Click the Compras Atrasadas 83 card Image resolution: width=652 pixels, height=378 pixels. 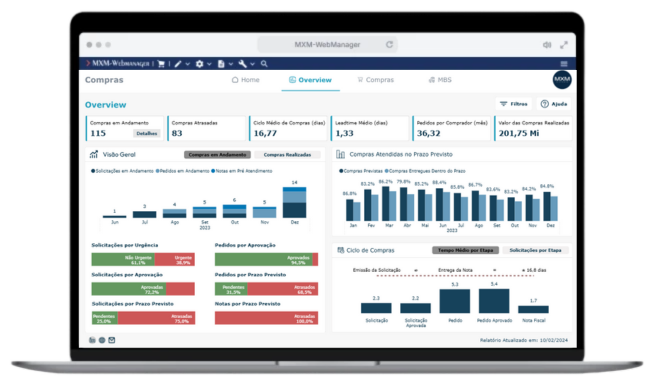(x=206, y=128)
